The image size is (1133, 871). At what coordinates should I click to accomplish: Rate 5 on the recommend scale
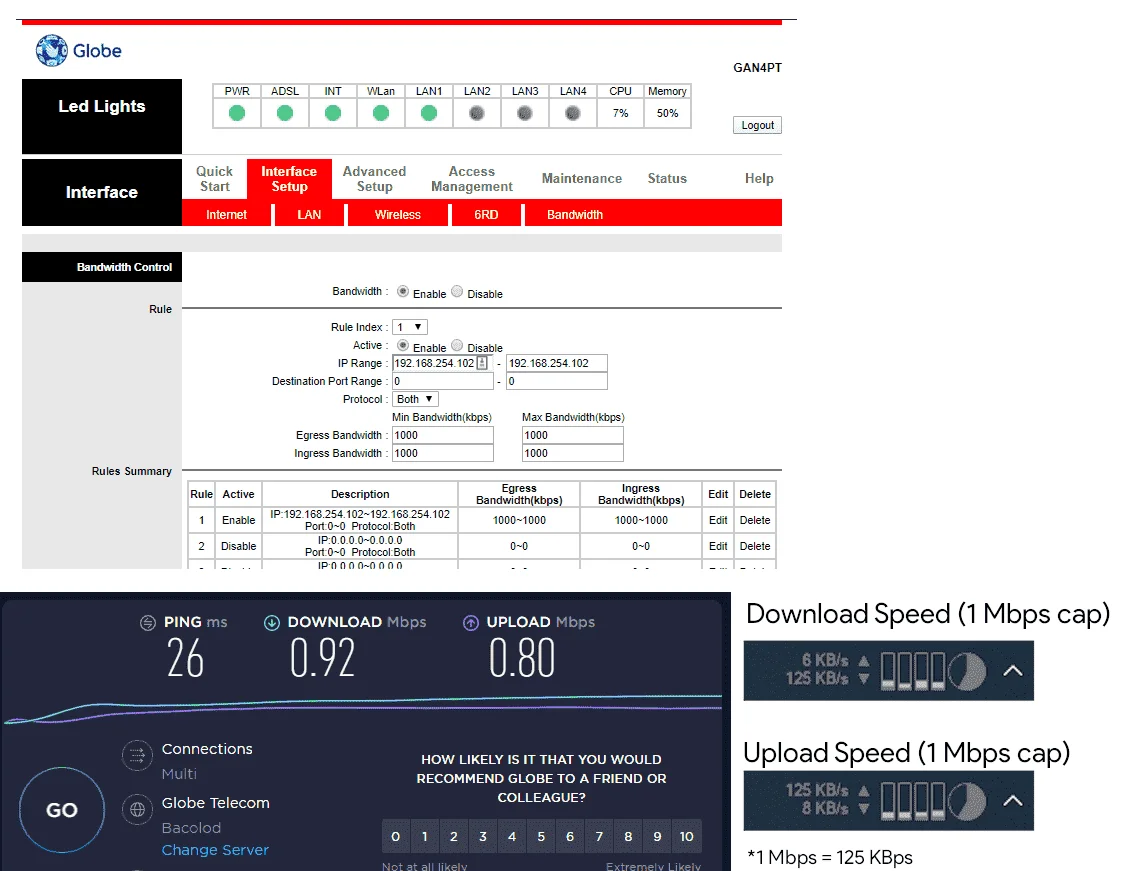coord(541,836)
